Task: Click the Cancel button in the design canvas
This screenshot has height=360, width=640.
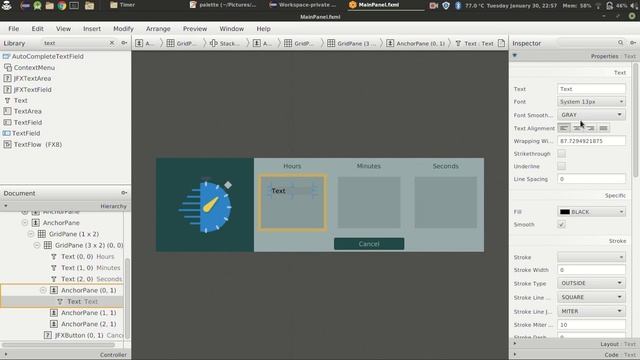Action: 369,244
